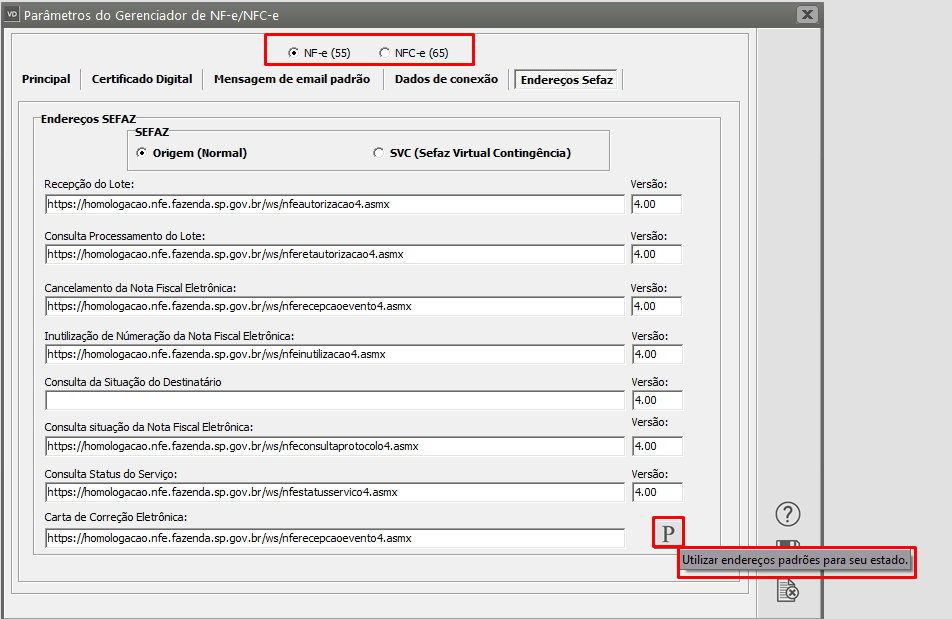
Task: Click Versão field beside Recepção do Lote
Action: 656,204
